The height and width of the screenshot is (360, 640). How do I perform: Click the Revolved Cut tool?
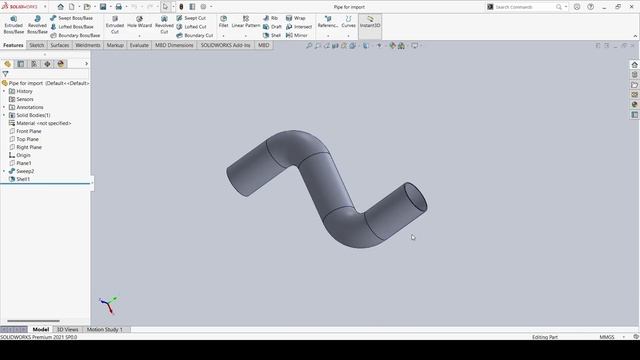point(164,25)
